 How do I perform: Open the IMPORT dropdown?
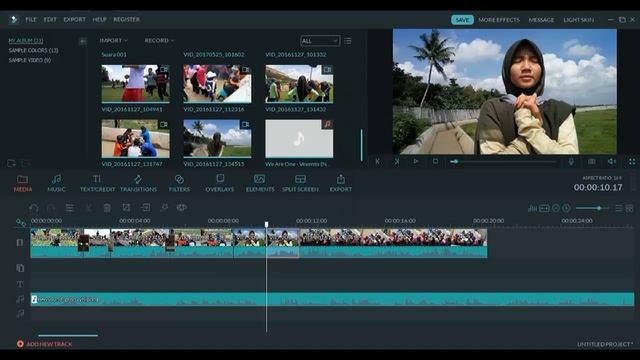tap(113, 40)
